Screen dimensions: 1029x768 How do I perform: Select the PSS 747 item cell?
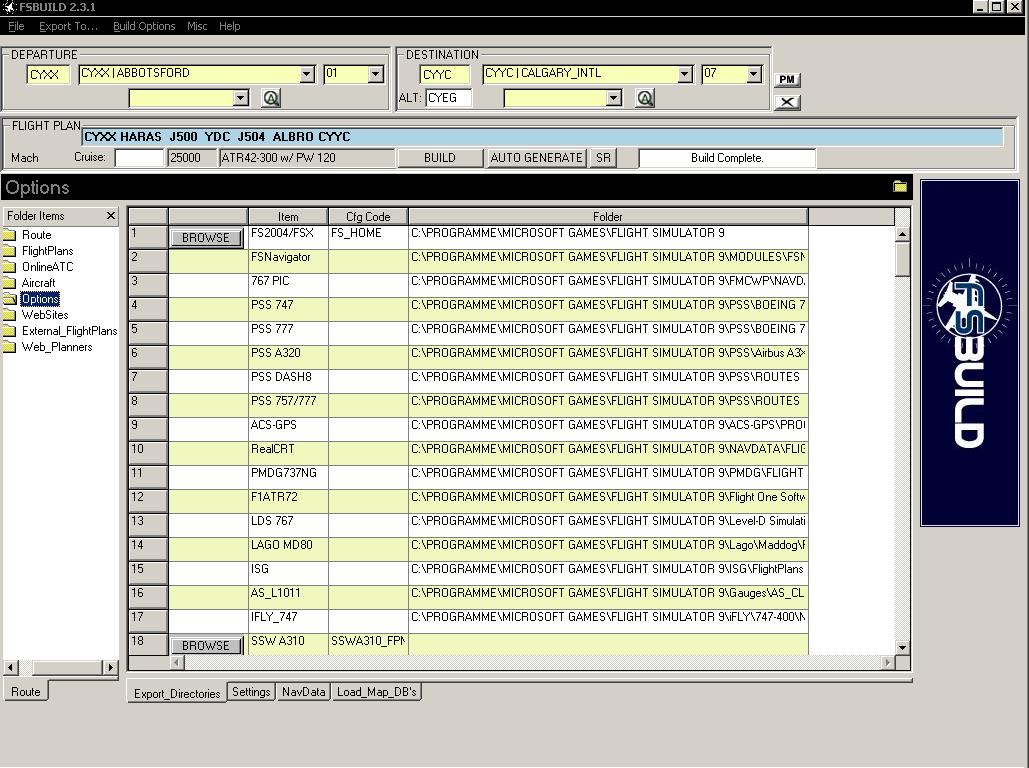click(x=288, y=309)
